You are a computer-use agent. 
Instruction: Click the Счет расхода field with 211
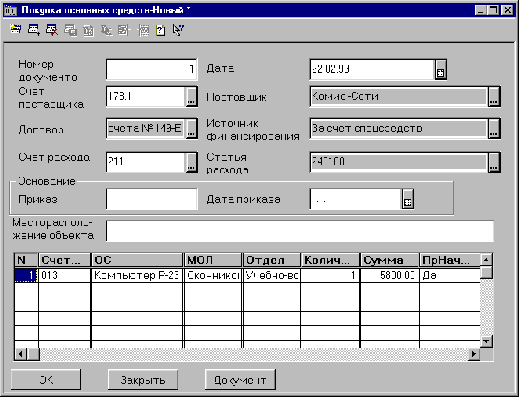[x=146, y=162]
